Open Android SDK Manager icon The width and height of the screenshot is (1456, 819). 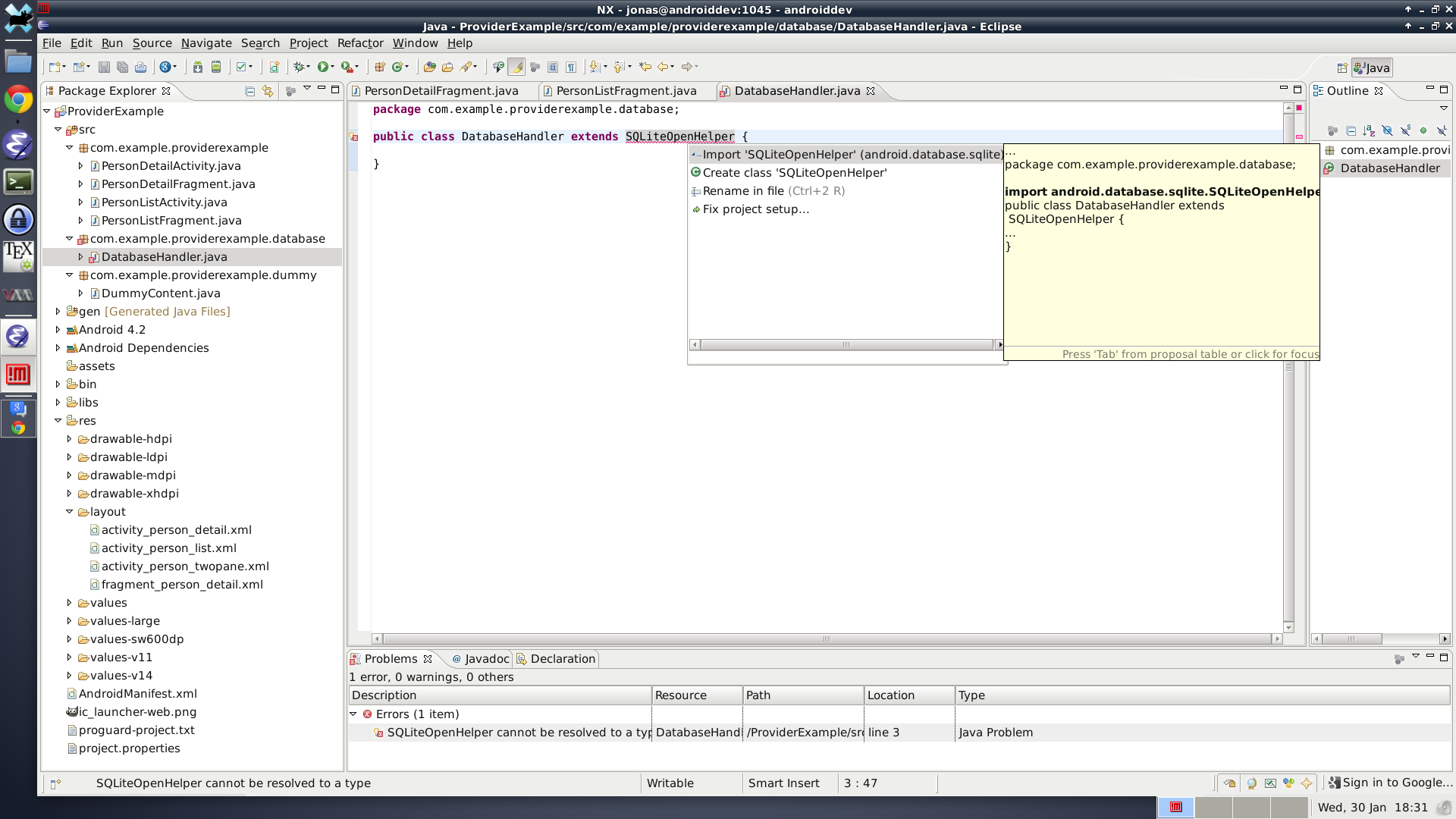[x=197, y=67]
